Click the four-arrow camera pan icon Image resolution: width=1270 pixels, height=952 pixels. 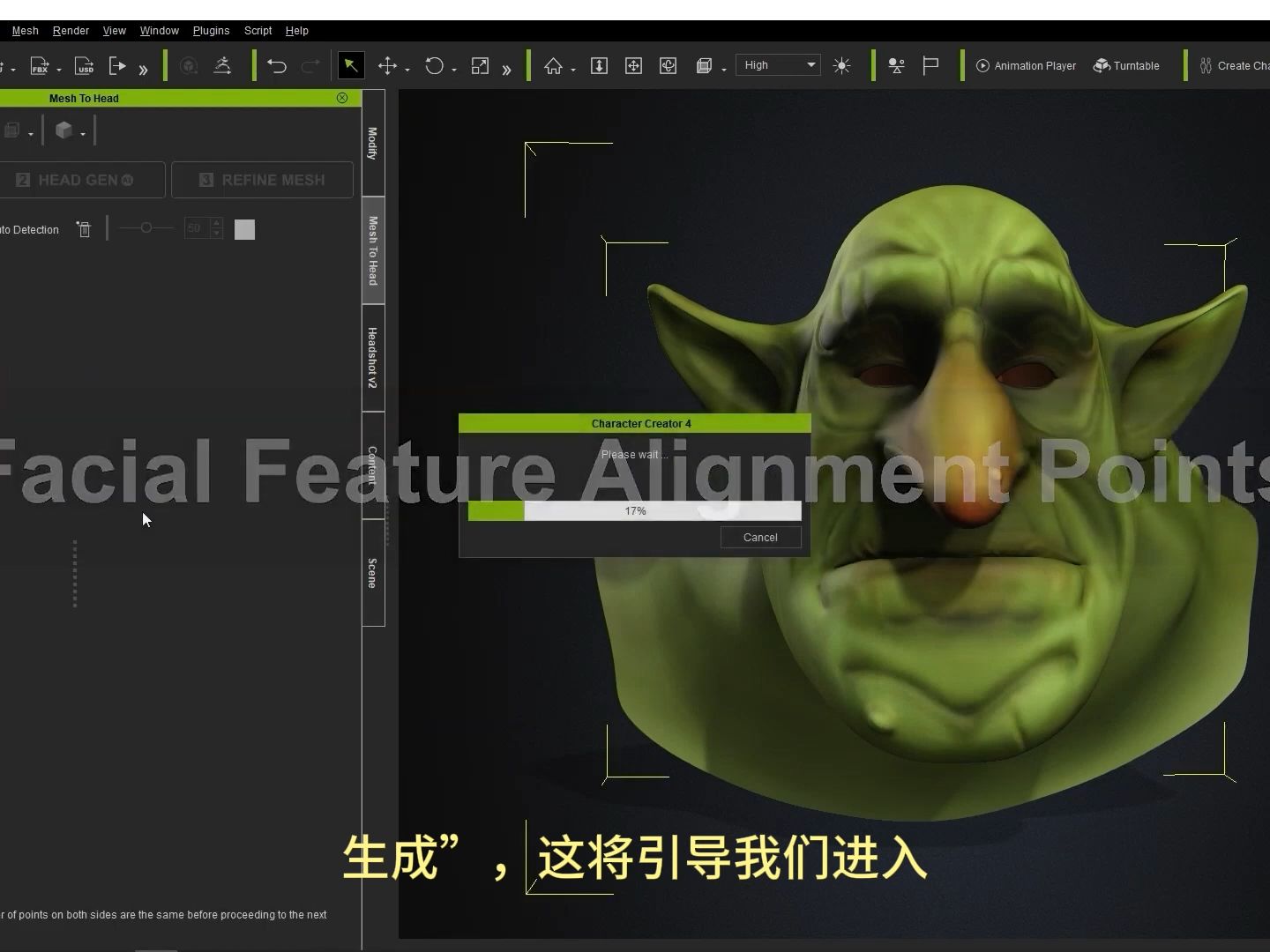pyautogui.click(x=633, y=66)
